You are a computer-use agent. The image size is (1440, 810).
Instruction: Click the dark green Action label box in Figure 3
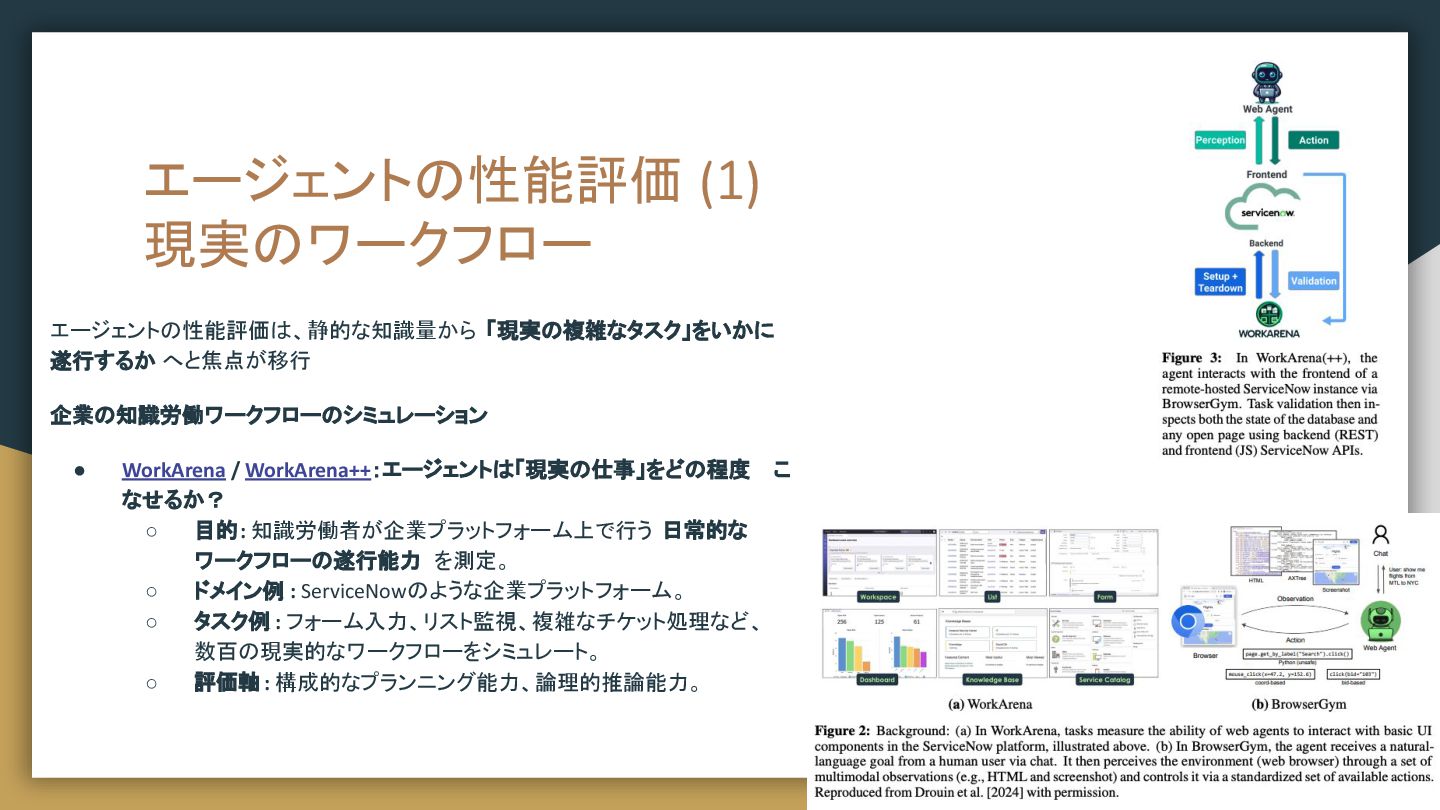[x=1313, y=140]
